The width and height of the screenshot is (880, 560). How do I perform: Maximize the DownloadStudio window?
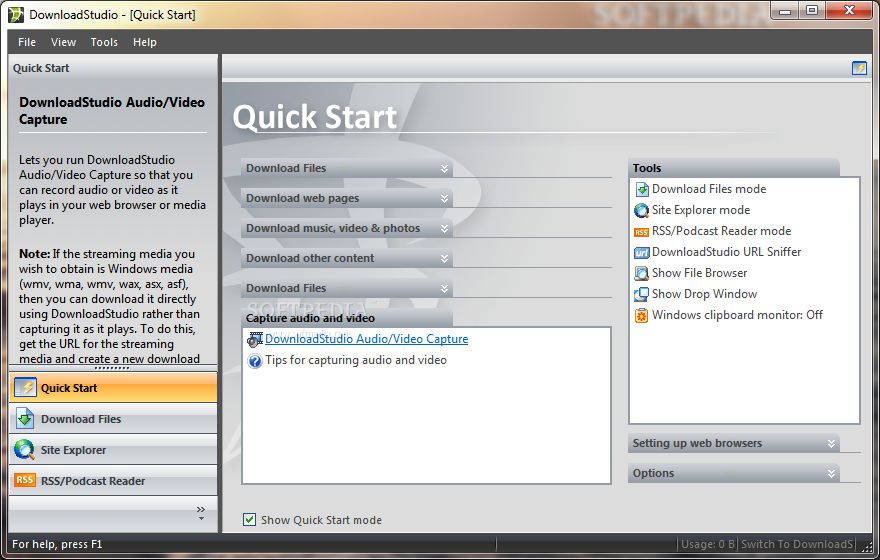click(812, 10)
